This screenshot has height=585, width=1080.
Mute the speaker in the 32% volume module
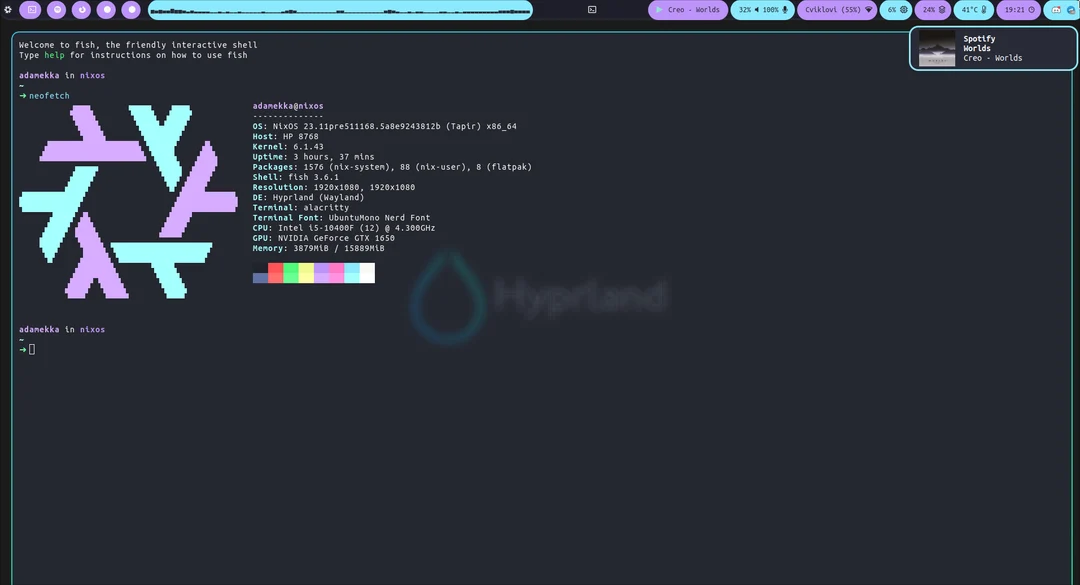coord(756,9)
